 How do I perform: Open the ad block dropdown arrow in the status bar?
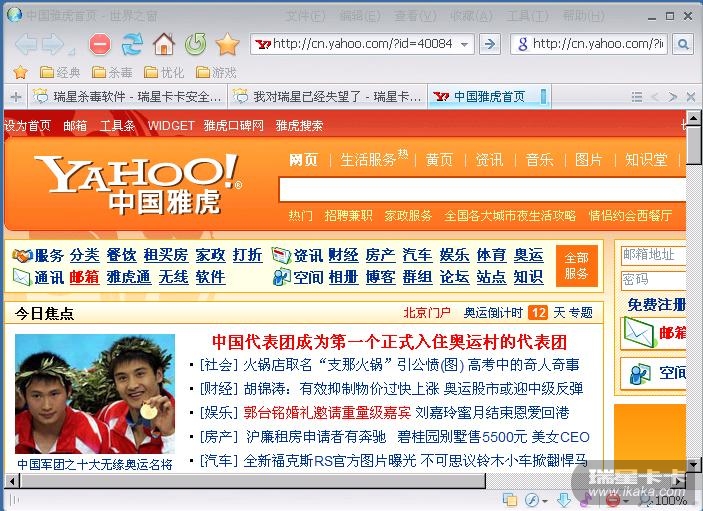click(625, 501)
